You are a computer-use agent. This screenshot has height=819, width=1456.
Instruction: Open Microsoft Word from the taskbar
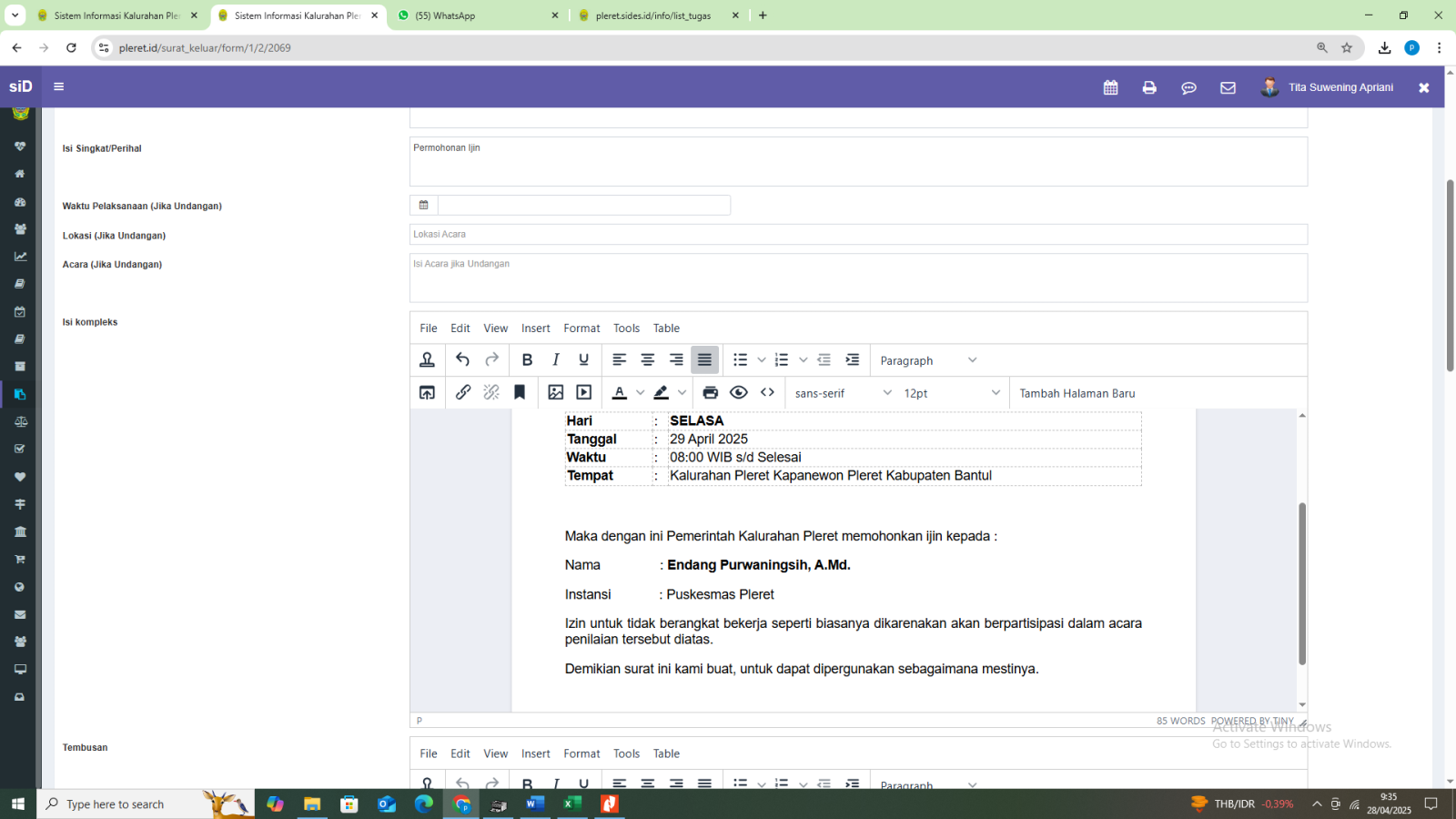pos(535,804)
